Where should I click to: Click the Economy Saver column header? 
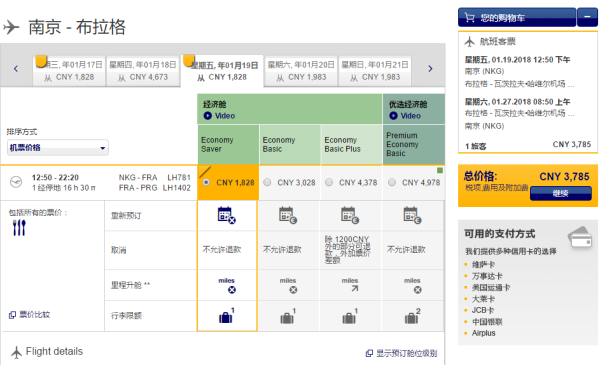pos(228,145)
